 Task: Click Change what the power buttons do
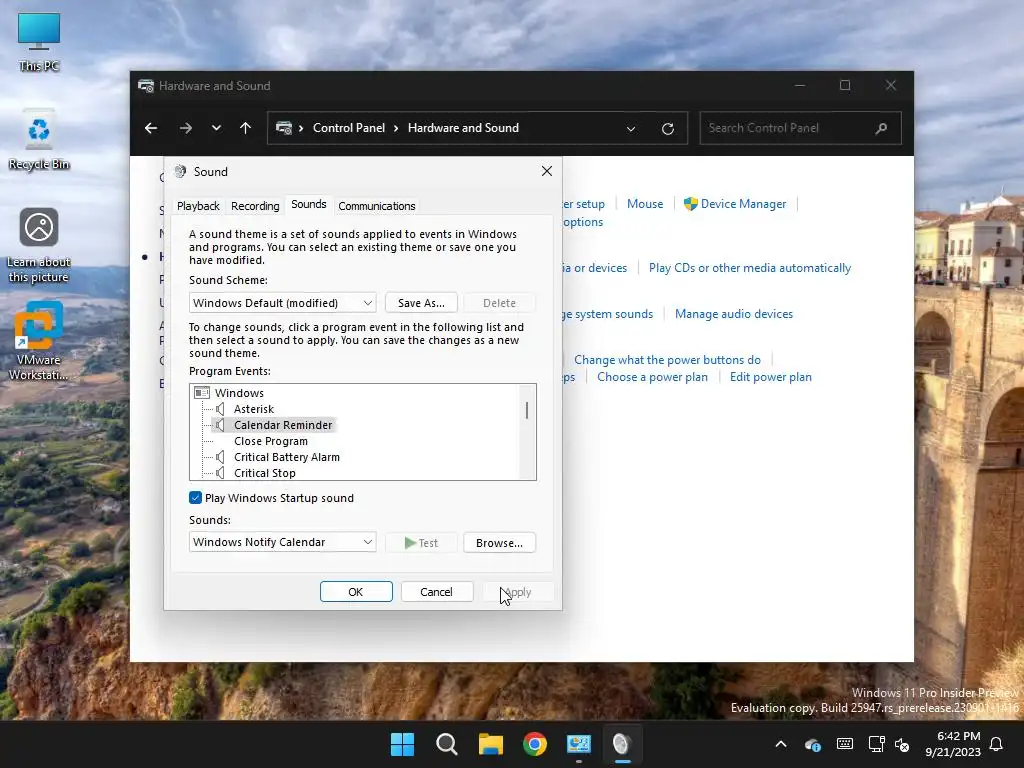pos(667,360)
